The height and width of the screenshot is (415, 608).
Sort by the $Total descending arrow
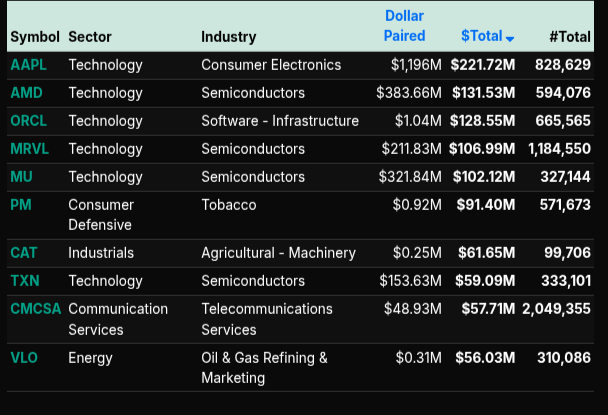click(510, 38)
